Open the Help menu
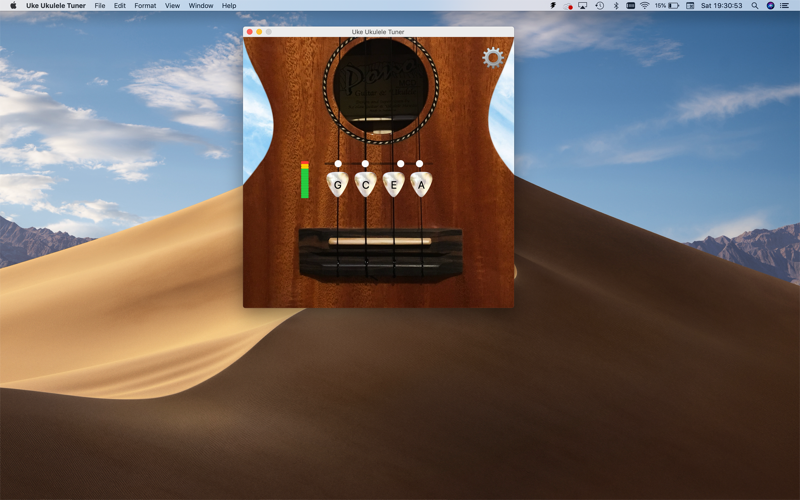 [x=229, y=6]
